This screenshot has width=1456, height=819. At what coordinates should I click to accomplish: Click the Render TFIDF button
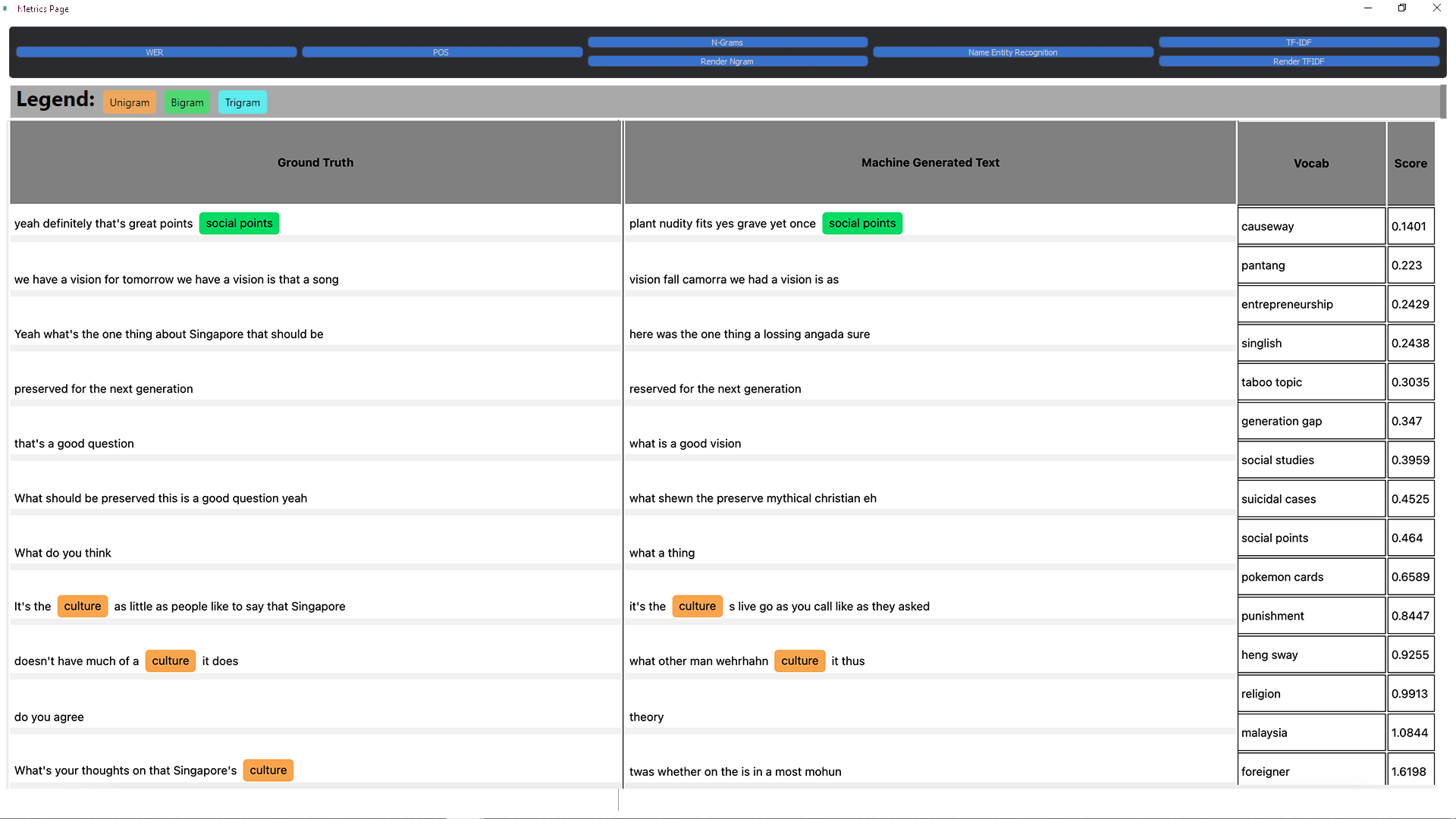pos(1298,61)
